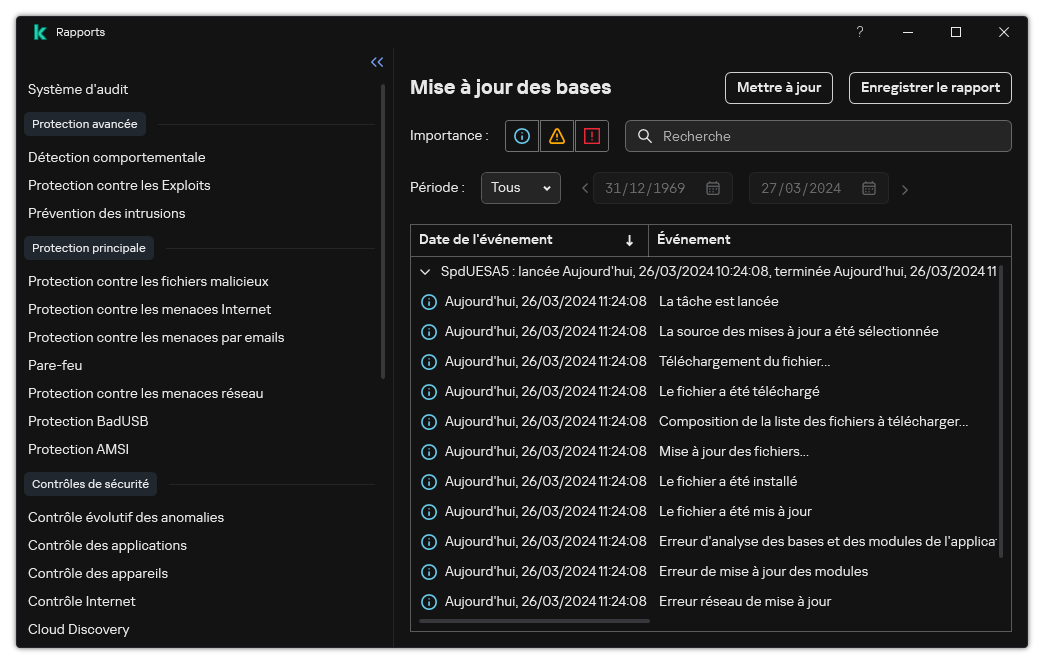Go to previous period with left arrow
The width and height of the screenshot is (1044, 664).
click(x=585, y=188)
